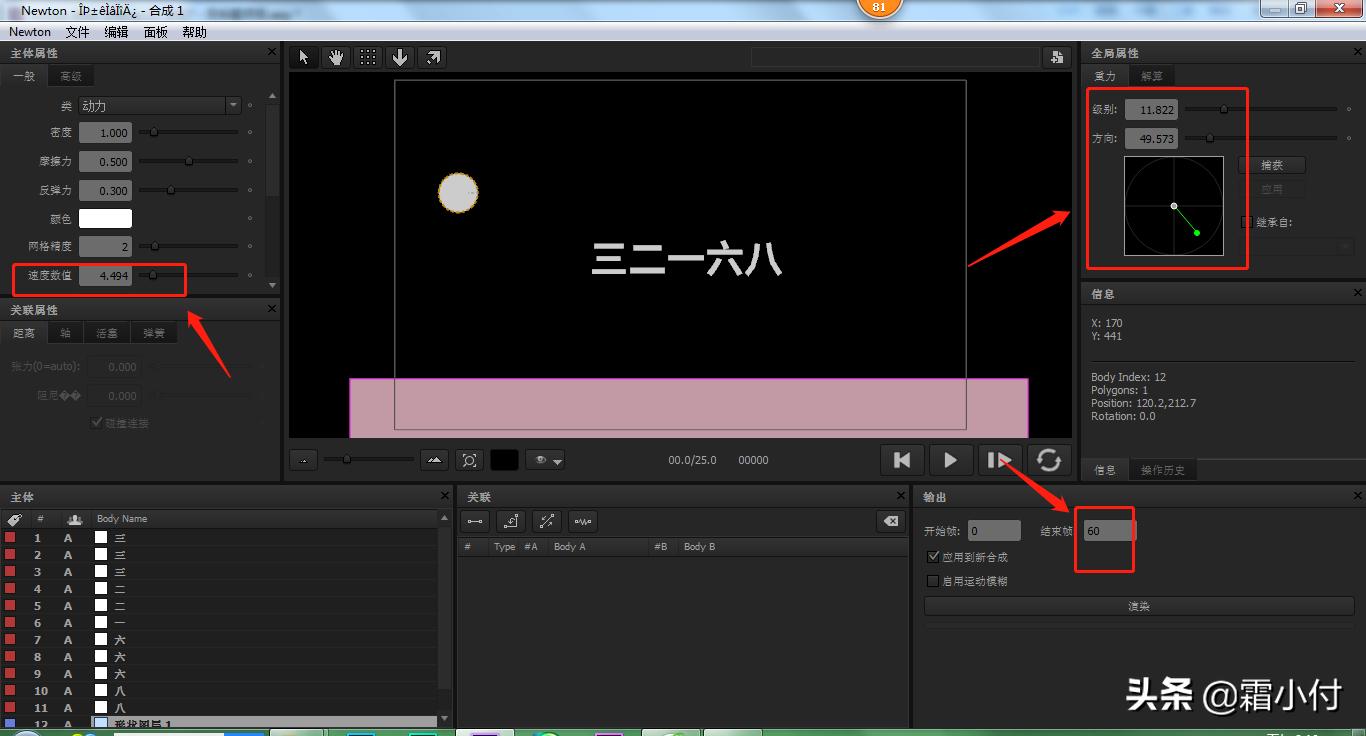This screenshot has height=736, width=1366.
Task: Select the distance joint icon in 关联 panel
Action: point(474,521)
